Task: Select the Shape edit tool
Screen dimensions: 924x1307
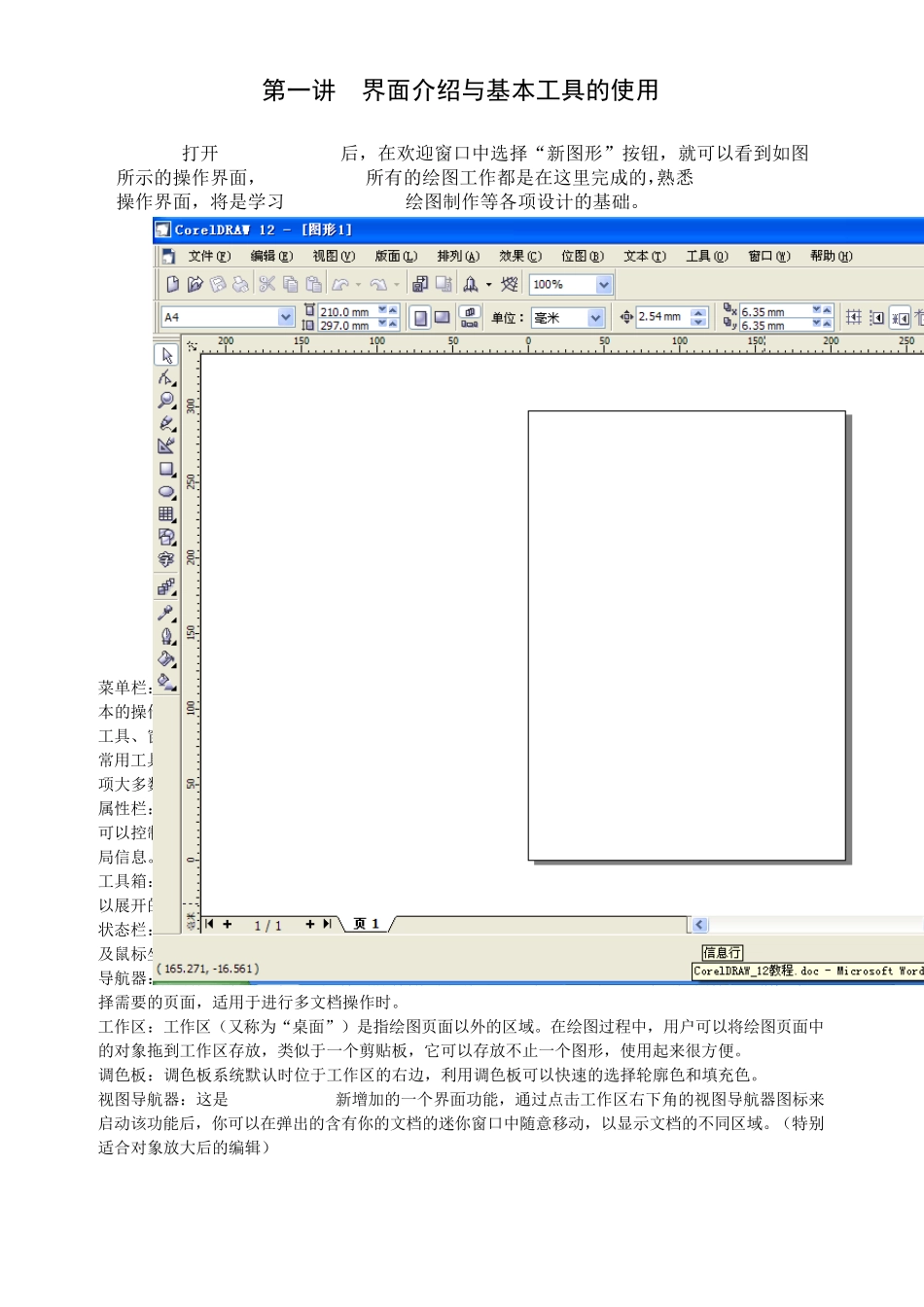Action: tap(166, 377)
